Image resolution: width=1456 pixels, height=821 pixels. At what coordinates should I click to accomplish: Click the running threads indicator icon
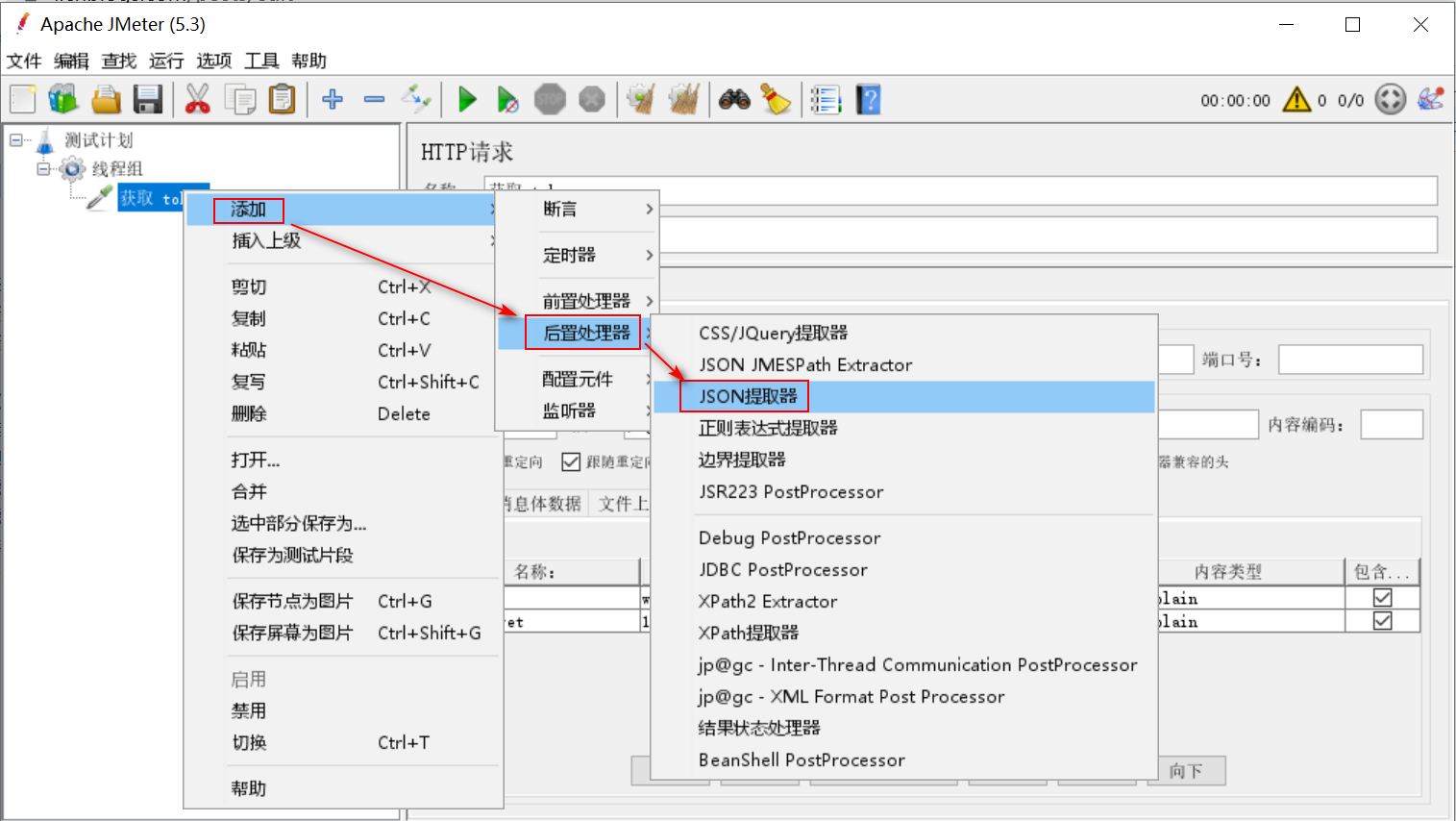[x=1390, y=99]
